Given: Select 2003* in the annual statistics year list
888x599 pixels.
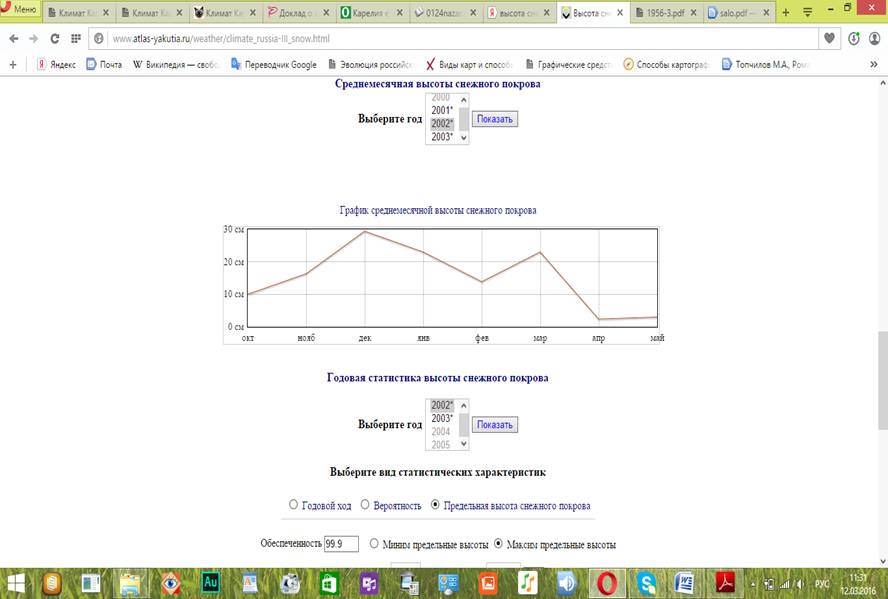Looking at the screenshot, I should click(442, 418).
